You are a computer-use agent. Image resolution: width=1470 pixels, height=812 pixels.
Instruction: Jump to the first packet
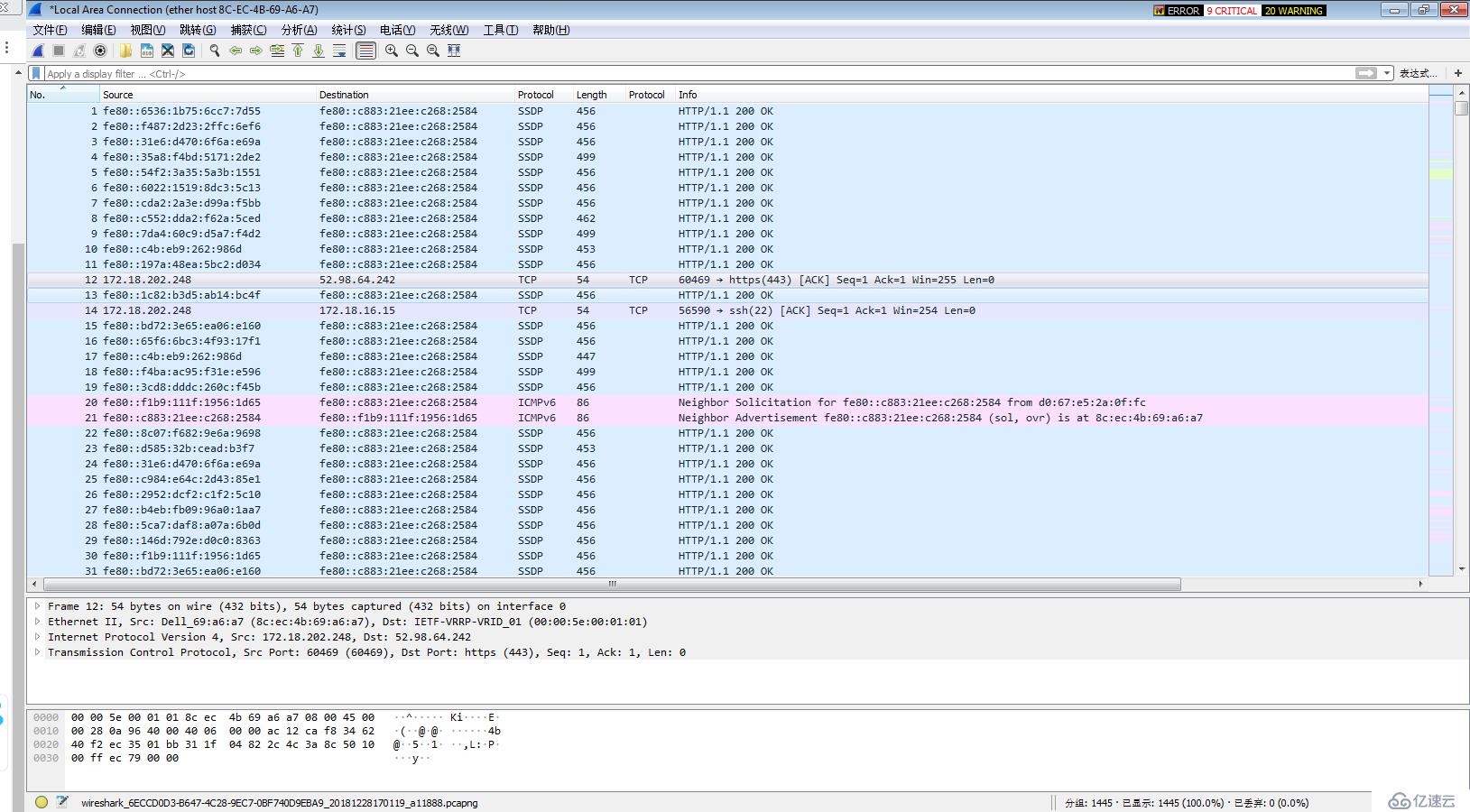click(x=298, y=51)
